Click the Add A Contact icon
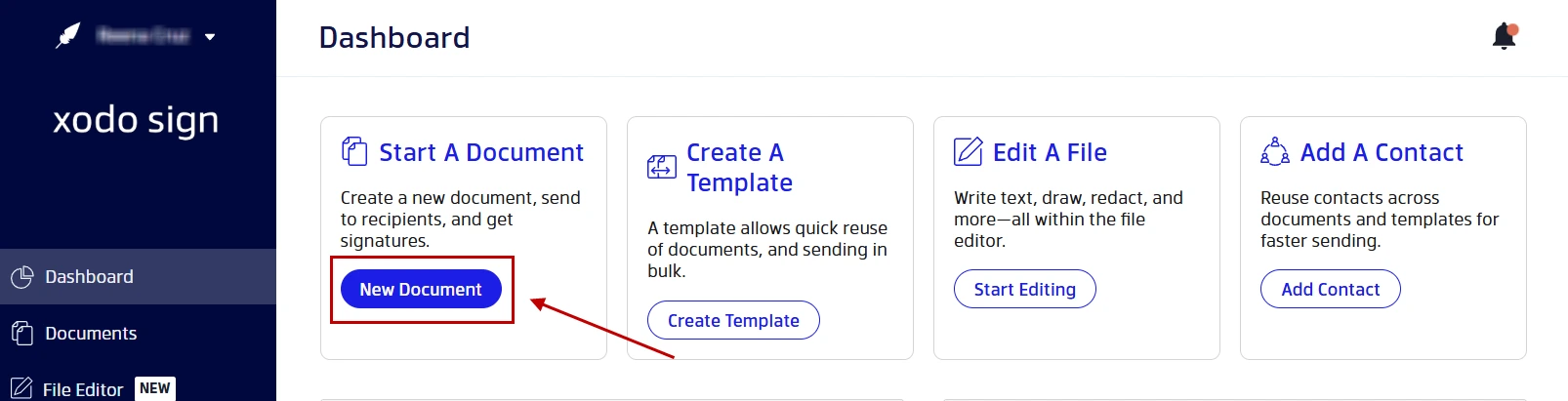The height and width of the screenshot is (401, 1568). (1274, 152)
